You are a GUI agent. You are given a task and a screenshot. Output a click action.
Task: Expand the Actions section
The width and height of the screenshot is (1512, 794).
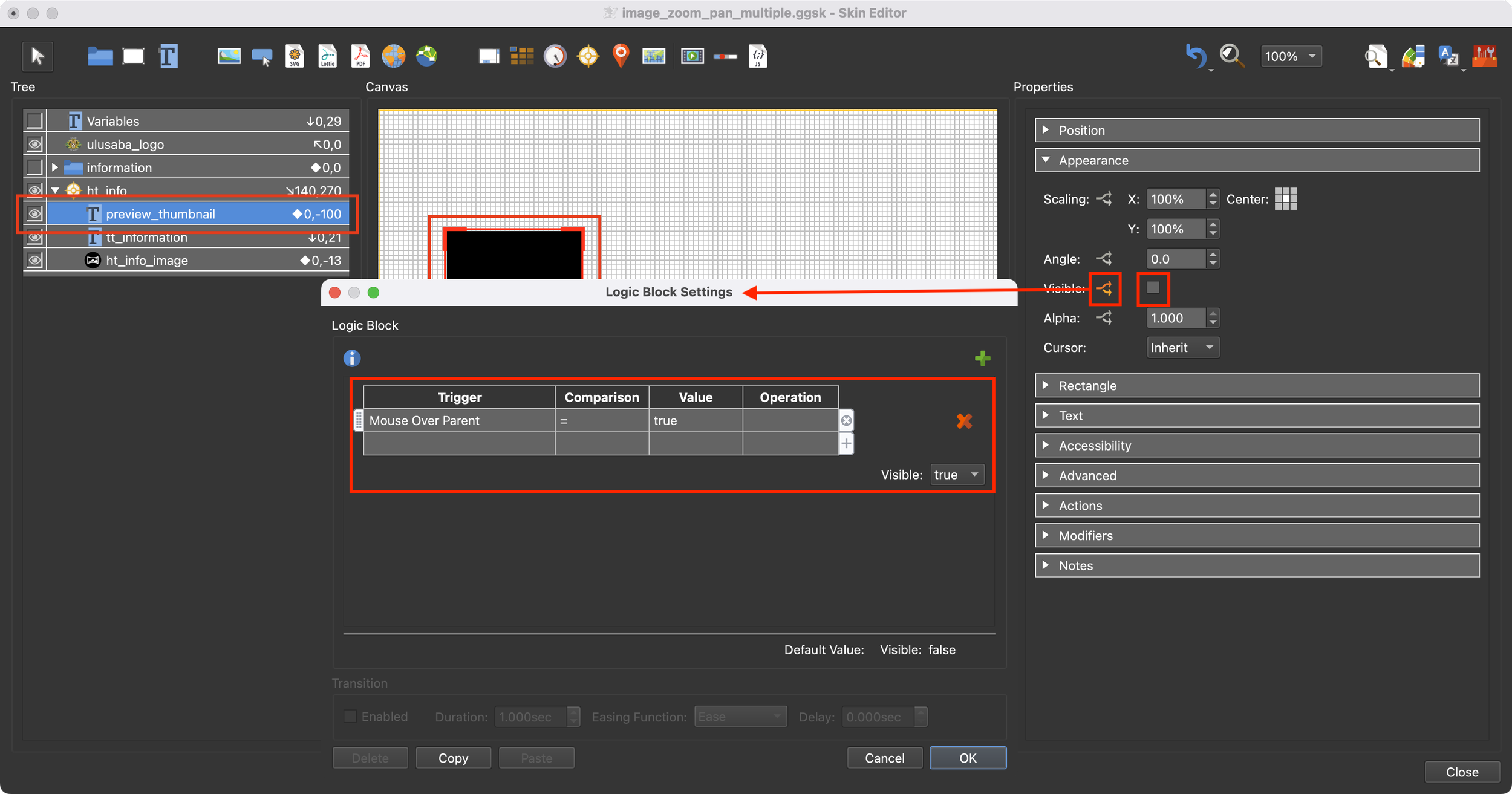click(x=1257, y=506)
